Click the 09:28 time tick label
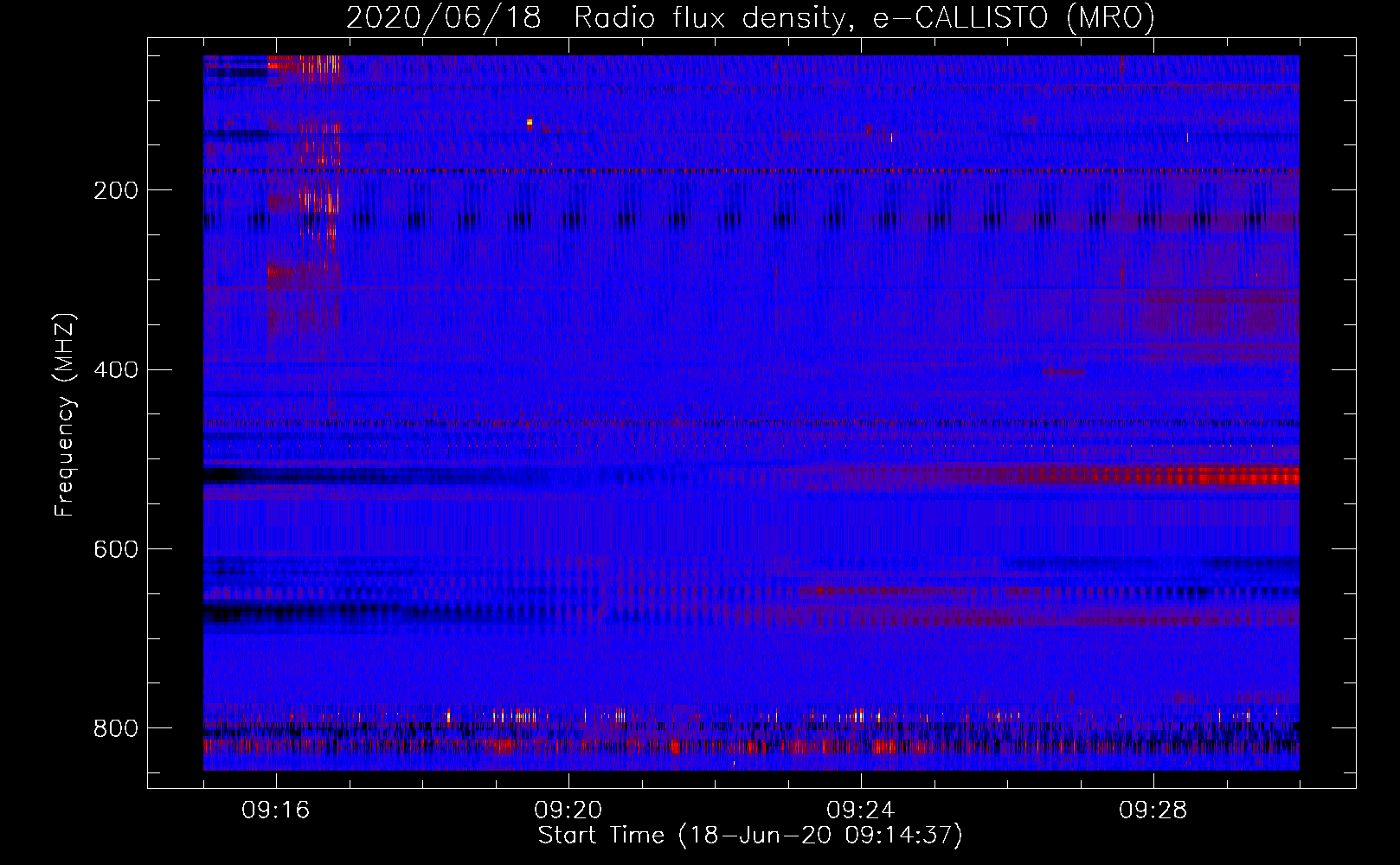Image resolution: width=1400 pixels, height=865 pixels. point(1153,811)
